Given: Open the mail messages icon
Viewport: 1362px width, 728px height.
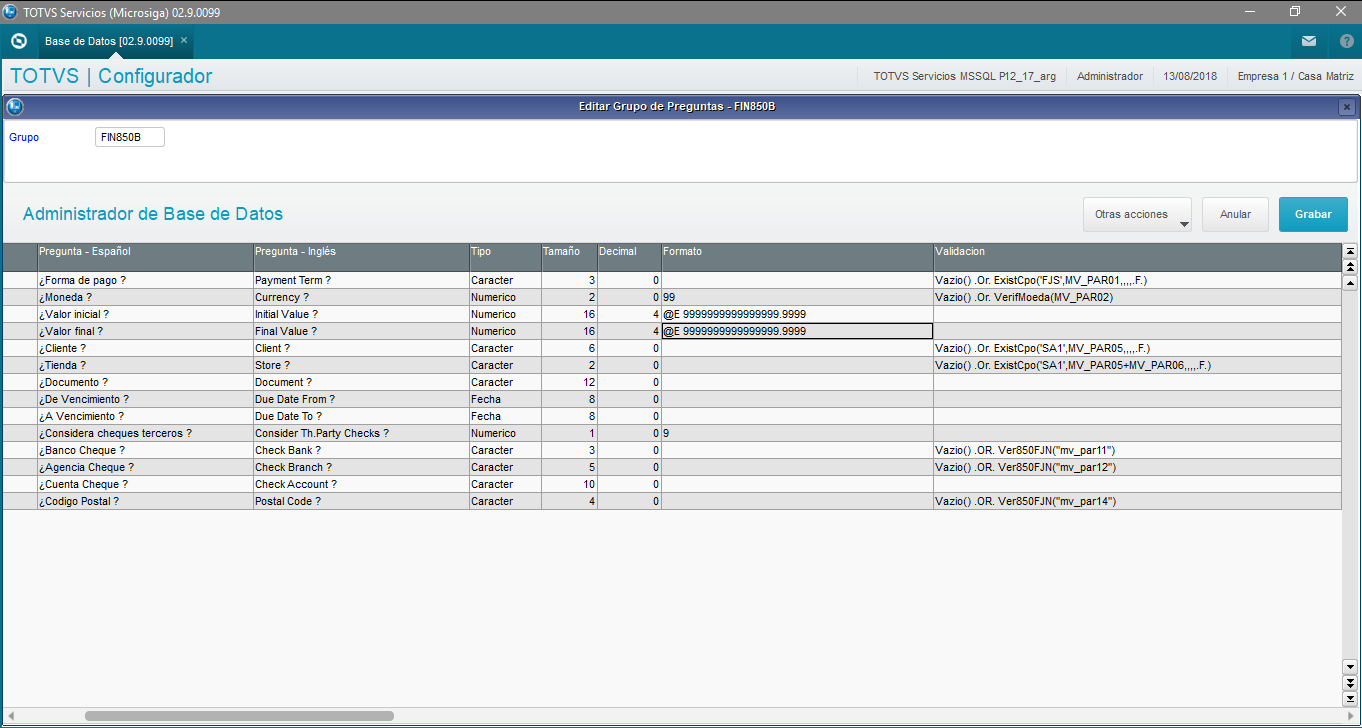Looking at the screenshot, I should pyautogui.click(x=1309, y=41).
